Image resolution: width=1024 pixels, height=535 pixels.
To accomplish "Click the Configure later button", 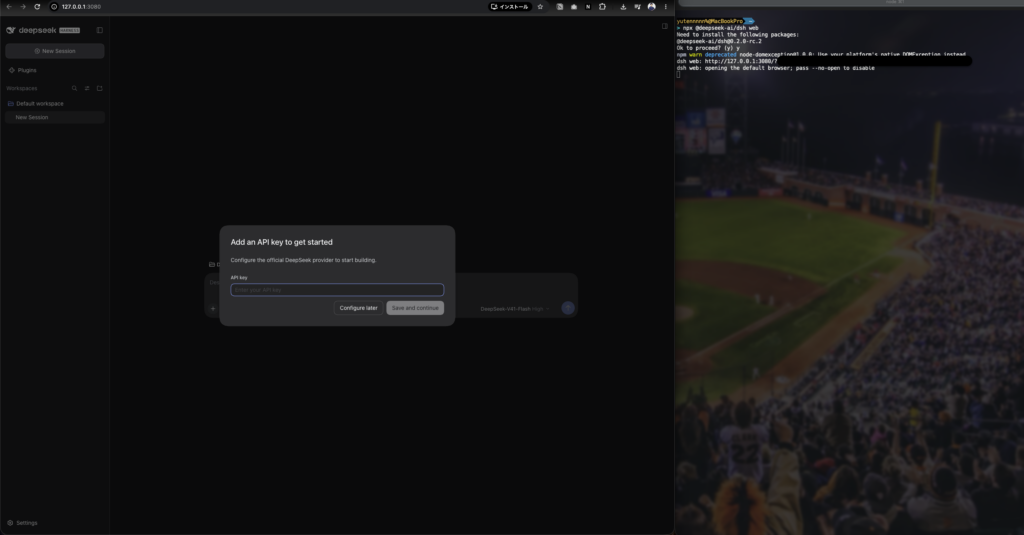I will pyautogui.click(x=359, y=308).
